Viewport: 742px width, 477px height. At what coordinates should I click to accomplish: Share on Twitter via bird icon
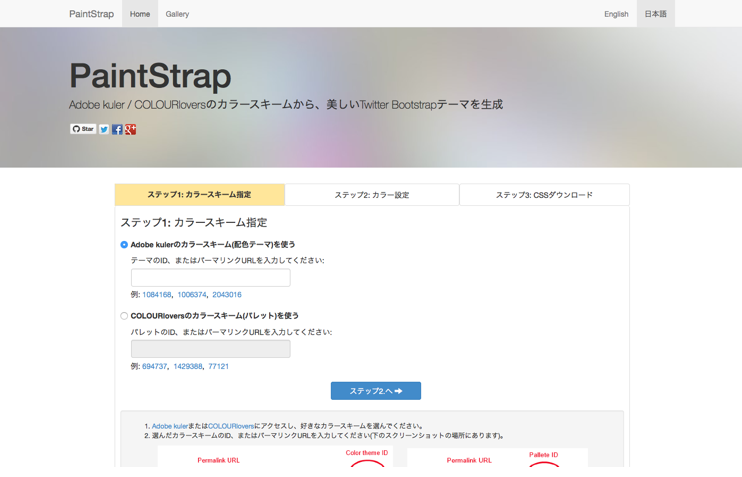[x=104, y=129]
